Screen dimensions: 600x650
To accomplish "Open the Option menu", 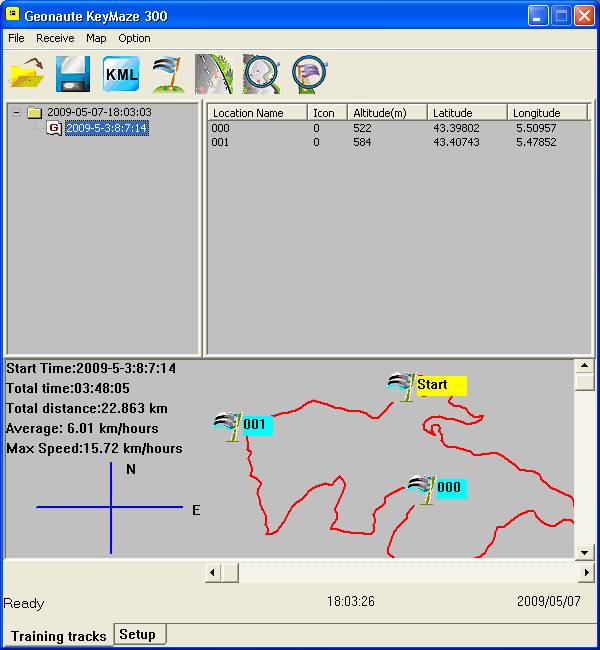I will (x=134, y=38).
